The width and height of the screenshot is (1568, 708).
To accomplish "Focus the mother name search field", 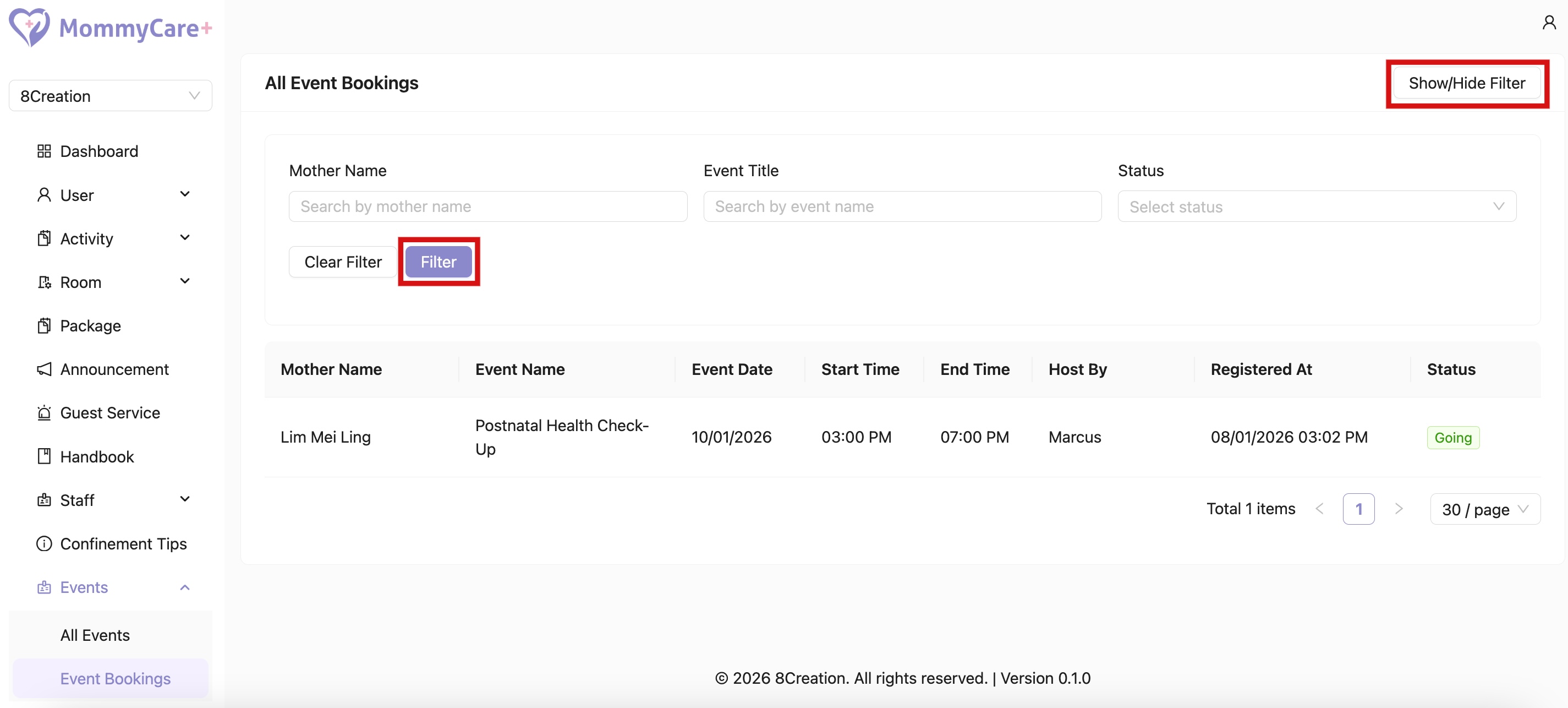I will click(487, 206).
